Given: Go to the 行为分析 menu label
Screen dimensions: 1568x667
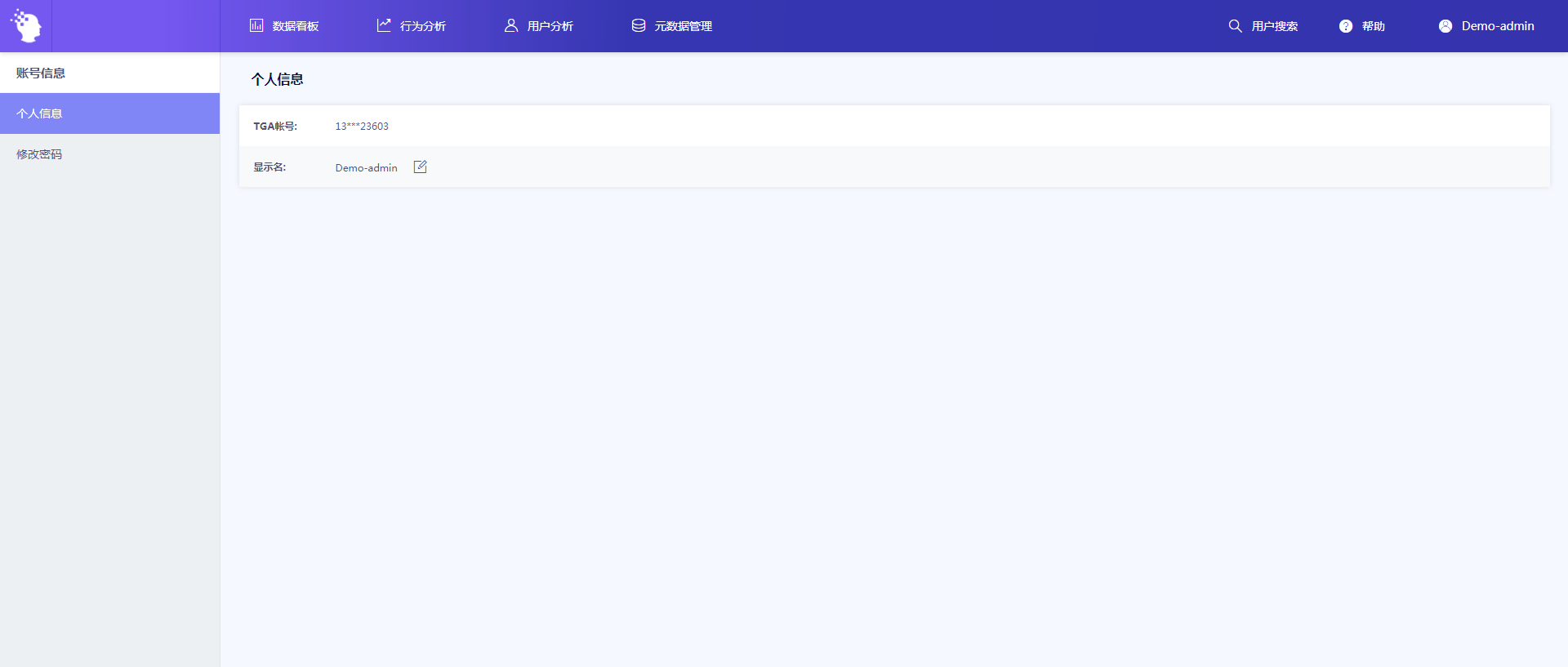Looking at the screenshot, I should click(x=423, y=26).
